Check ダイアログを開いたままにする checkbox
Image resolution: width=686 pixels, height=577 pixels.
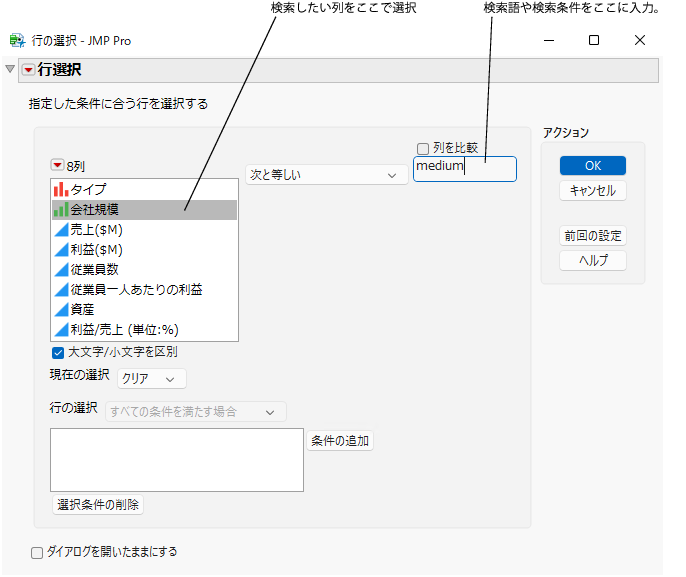pos(37,553)
